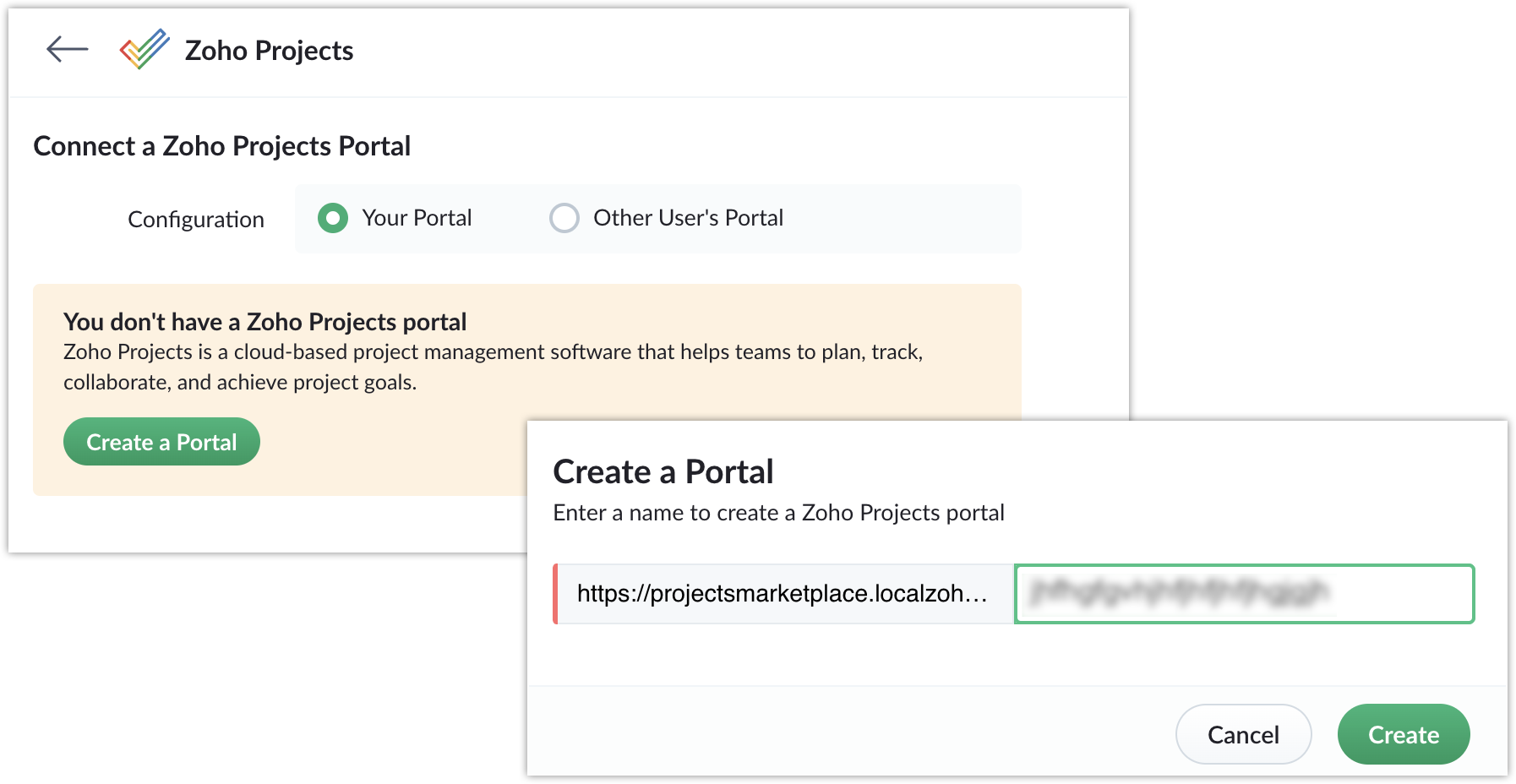Click the "Enter a name to create" subtitle
Image resolution: width=1516 pixels, height=784 pixels.
click(x=778, y=513)
